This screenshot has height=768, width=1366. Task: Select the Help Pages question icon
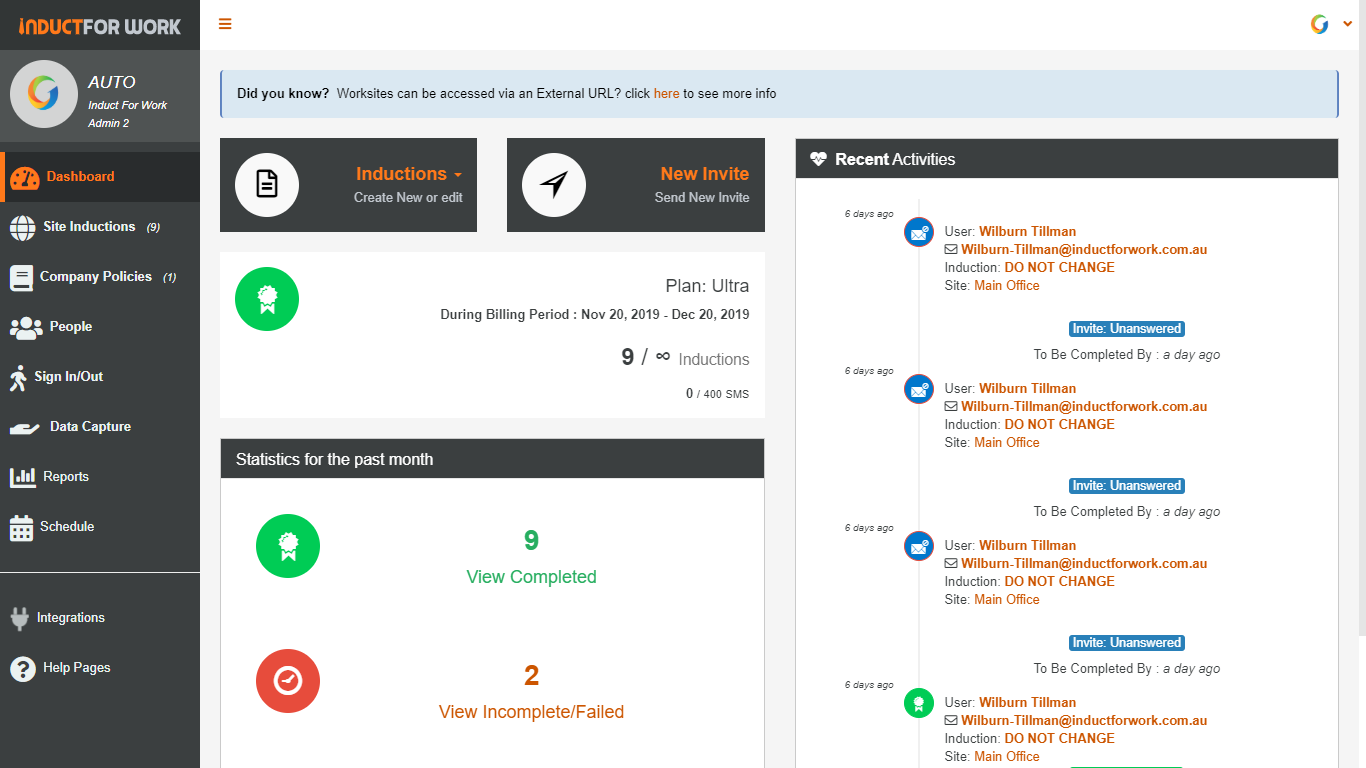coord(22,668)
